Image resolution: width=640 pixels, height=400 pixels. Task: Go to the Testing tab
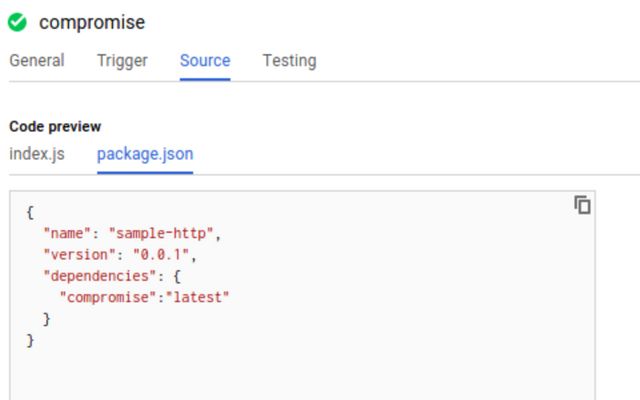(x=289, y=60)
